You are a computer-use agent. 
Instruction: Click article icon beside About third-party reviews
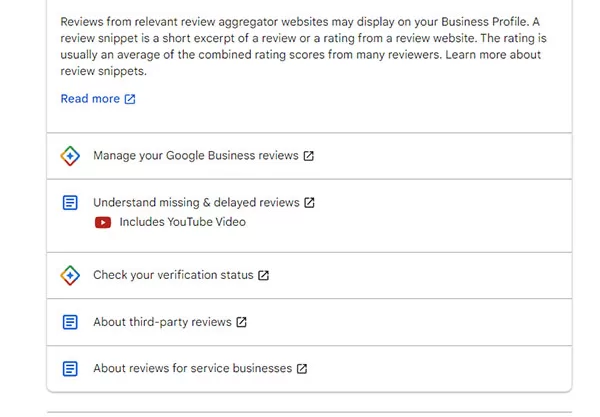coord(70,322)
